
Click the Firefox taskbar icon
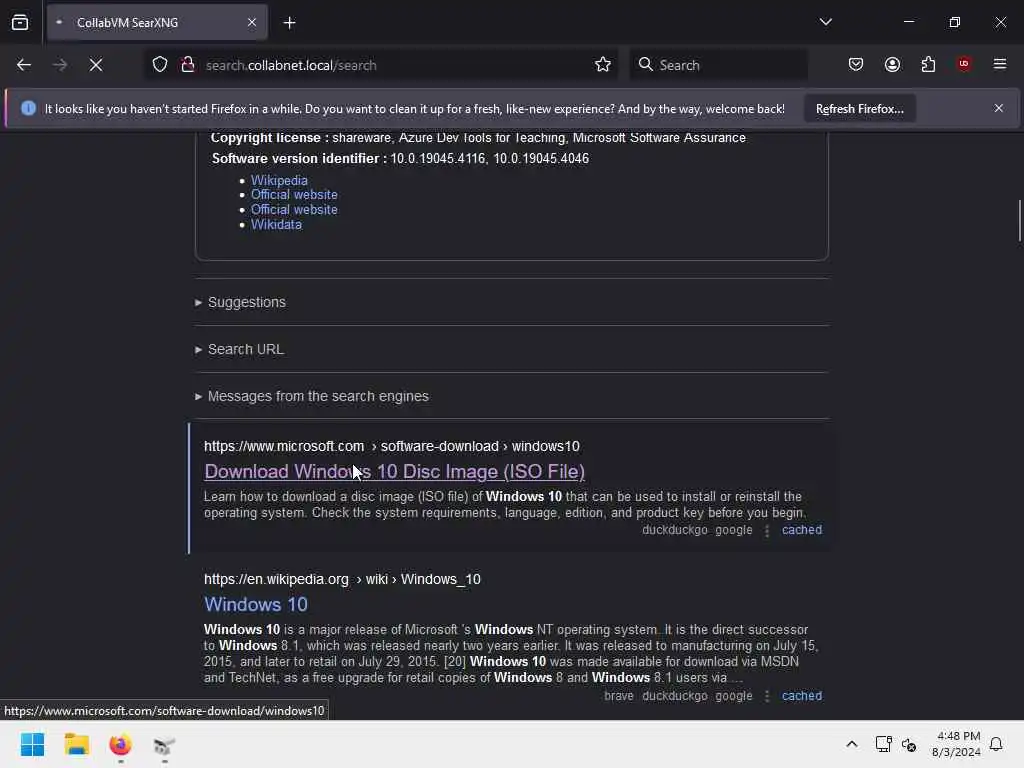pos(120,744)
